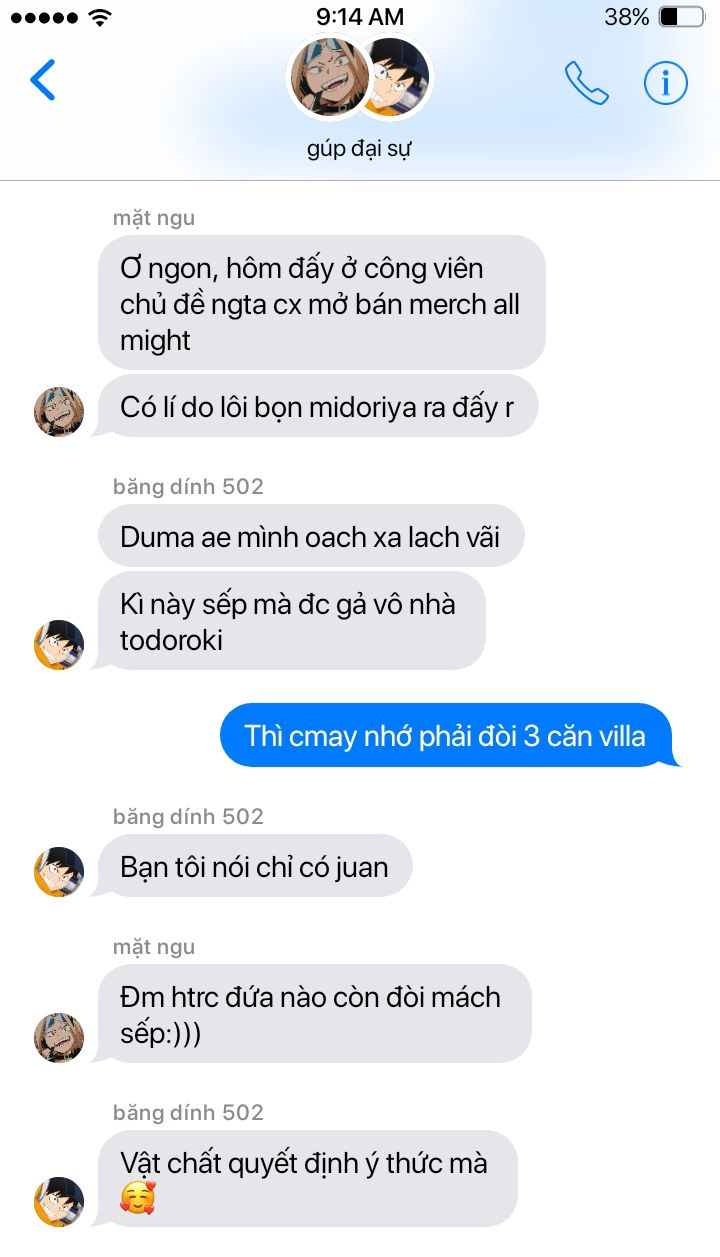Tap avatar beside 'Vật chất quyết định' message
This screenshot has height=1257, width=720.
click(x=59, y=1202)
